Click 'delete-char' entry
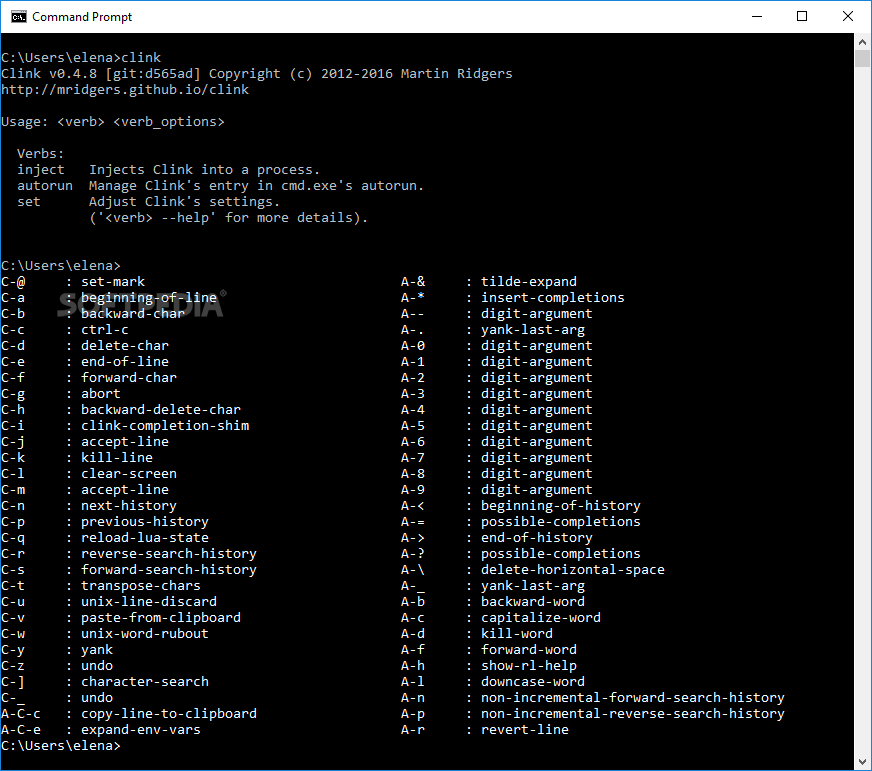Screen dimensions: 872x771 point(125,345)
